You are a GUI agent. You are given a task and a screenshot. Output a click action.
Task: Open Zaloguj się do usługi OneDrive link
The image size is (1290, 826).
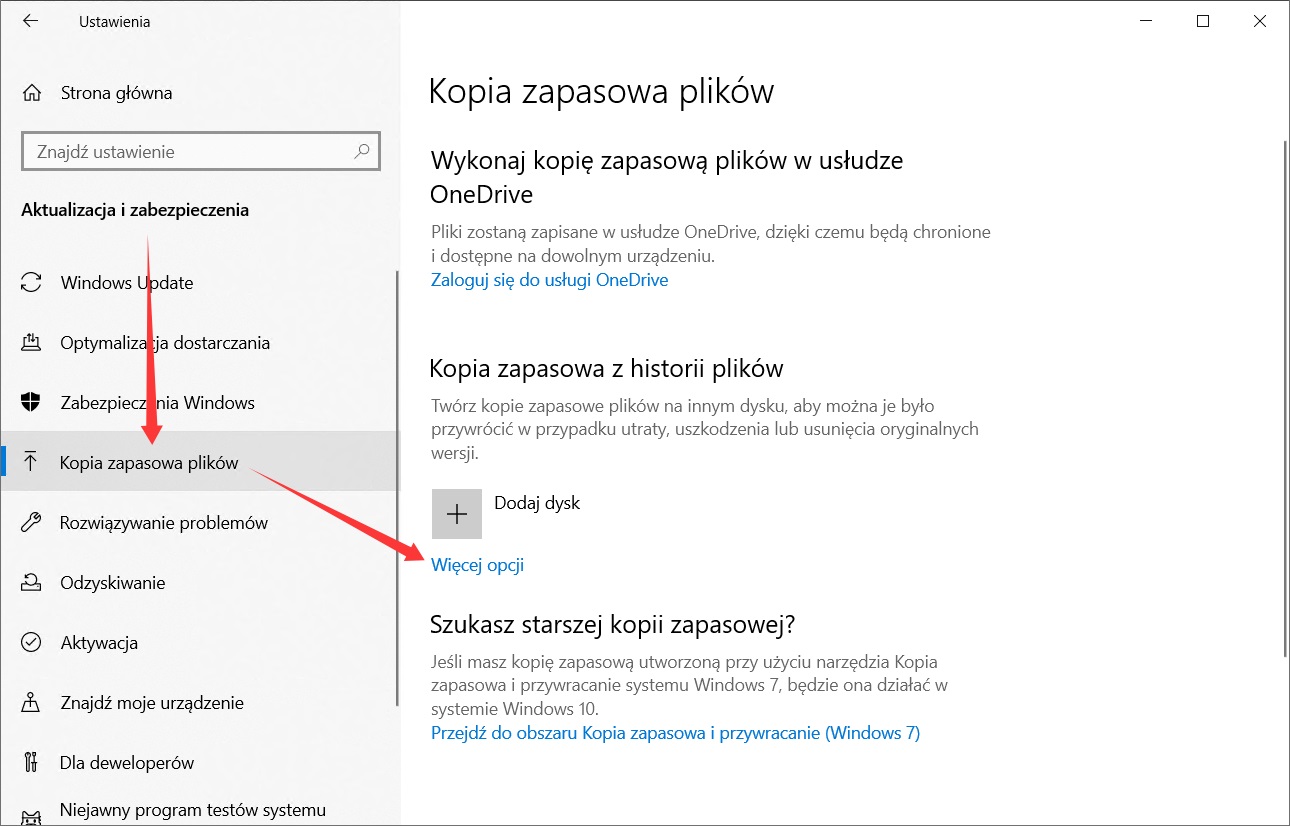tap(549, 280)
